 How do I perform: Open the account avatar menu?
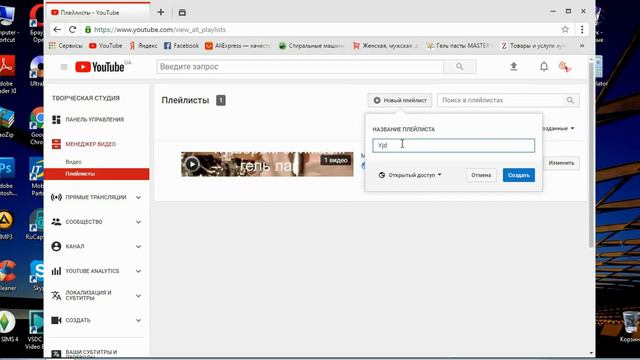(x=565, y=67)
